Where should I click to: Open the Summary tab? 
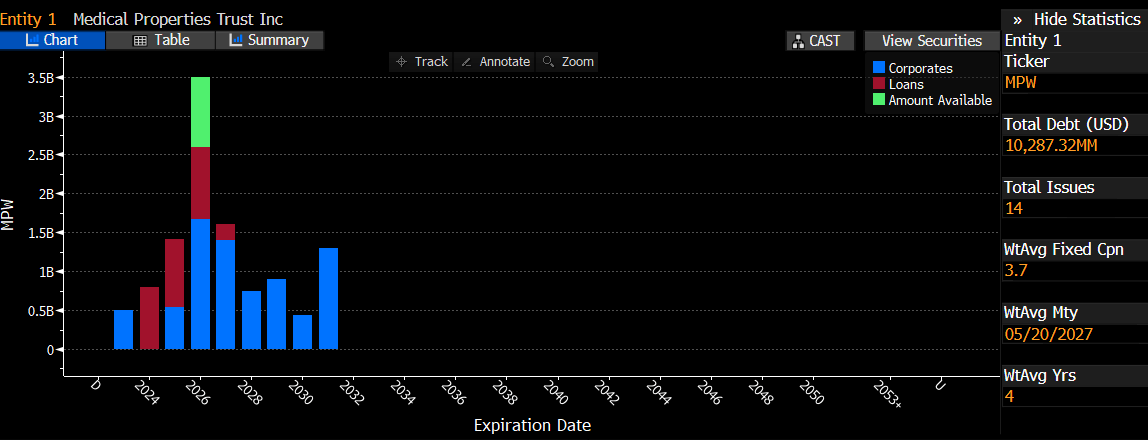tap(269, 40)
